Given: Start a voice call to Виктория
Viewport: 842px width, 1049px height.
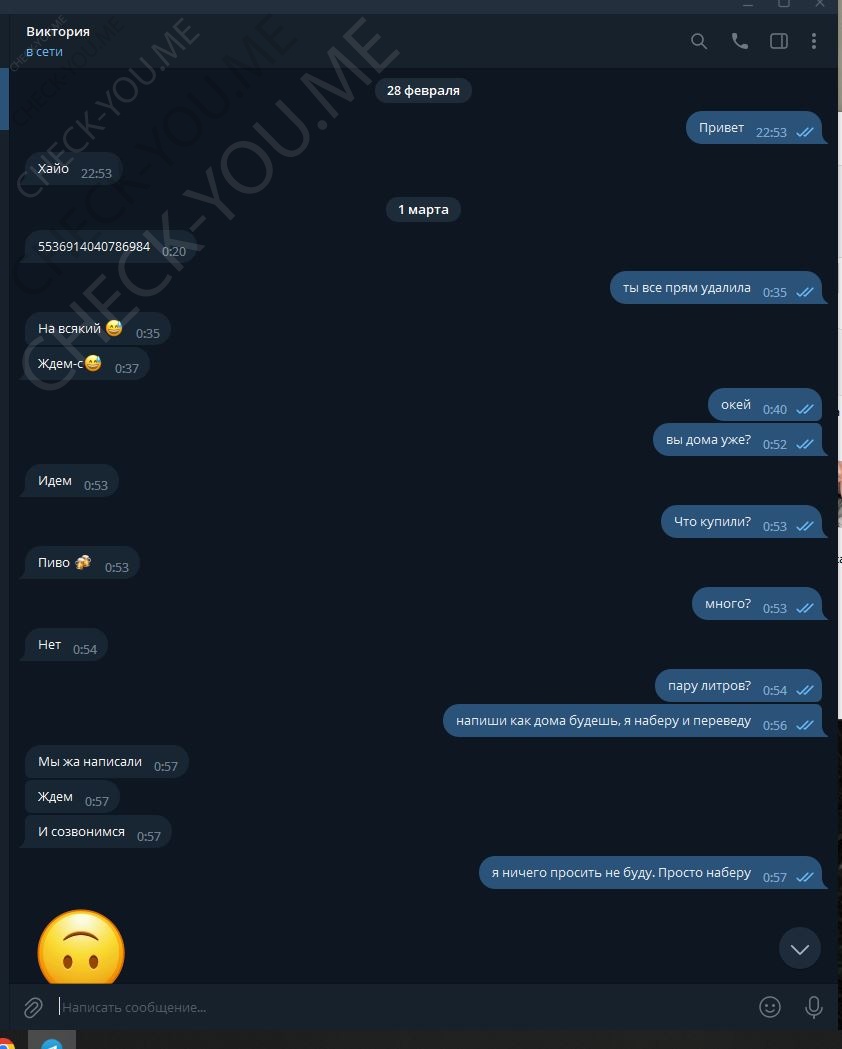Looking at the screenshot, I should click(x=740, y=41).
